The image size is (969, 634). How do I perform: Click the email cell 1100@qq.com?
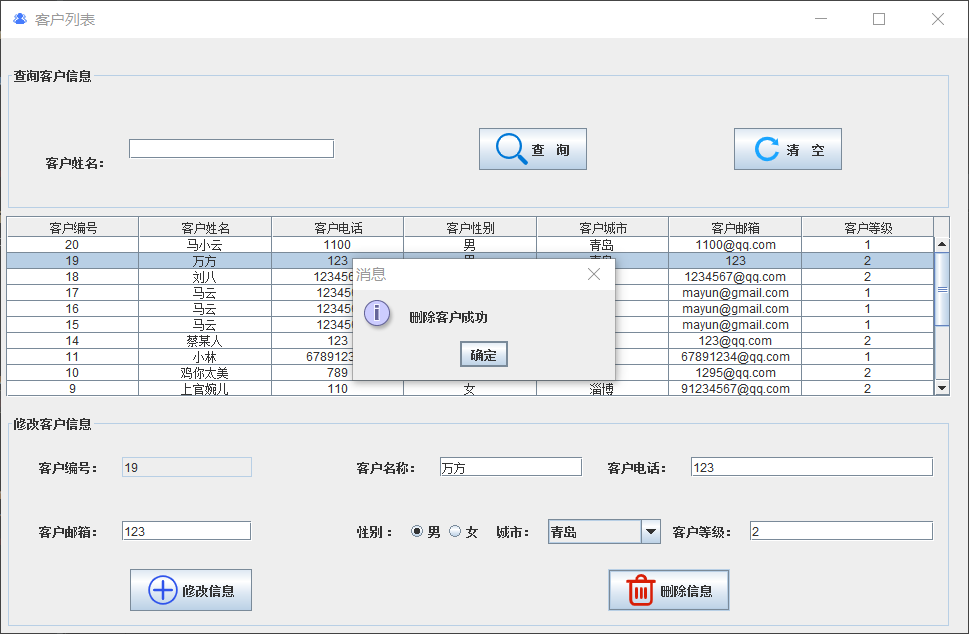click(x=735, y=245)
